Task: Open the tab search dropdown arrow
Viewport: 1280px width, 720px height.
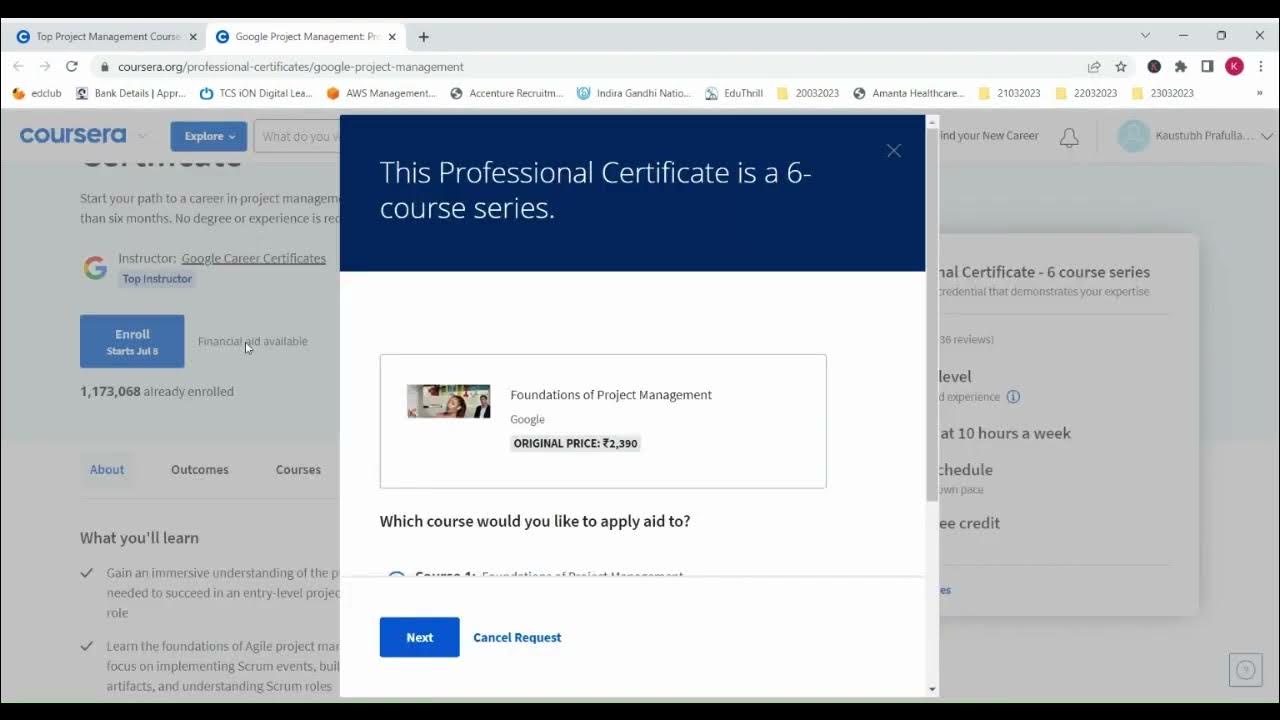Action: (x=1145, y=36)
